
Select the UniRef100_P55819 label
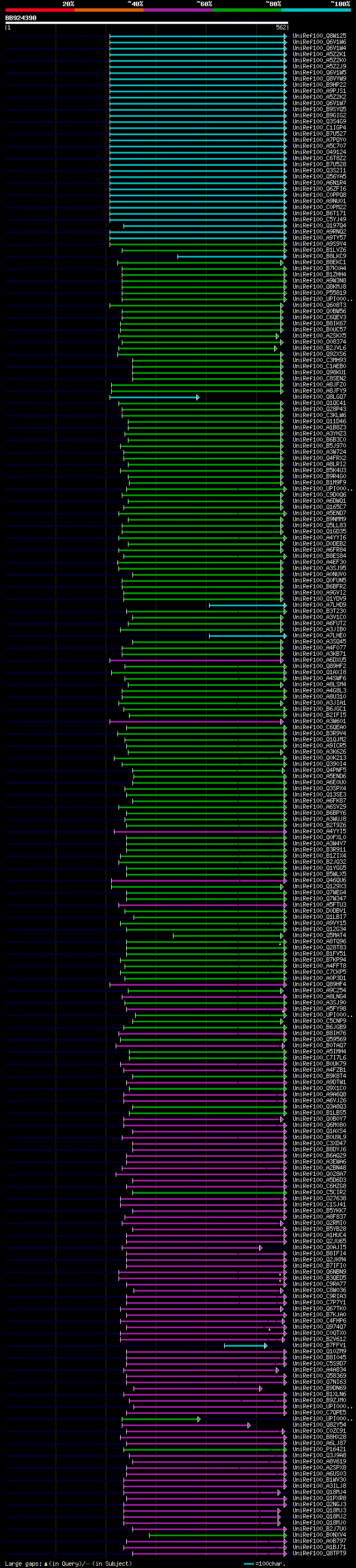319,293
